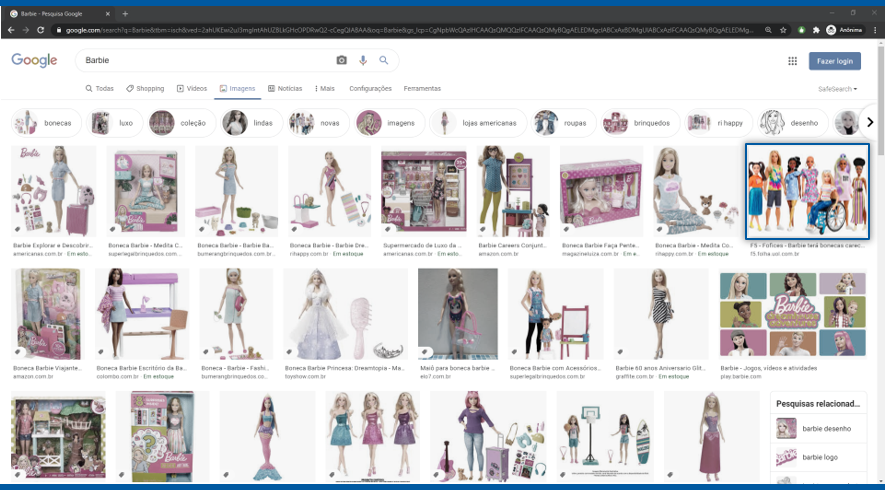Click the Google logo
This screenshot has width=888, height=490.
[x=35, y=60]
